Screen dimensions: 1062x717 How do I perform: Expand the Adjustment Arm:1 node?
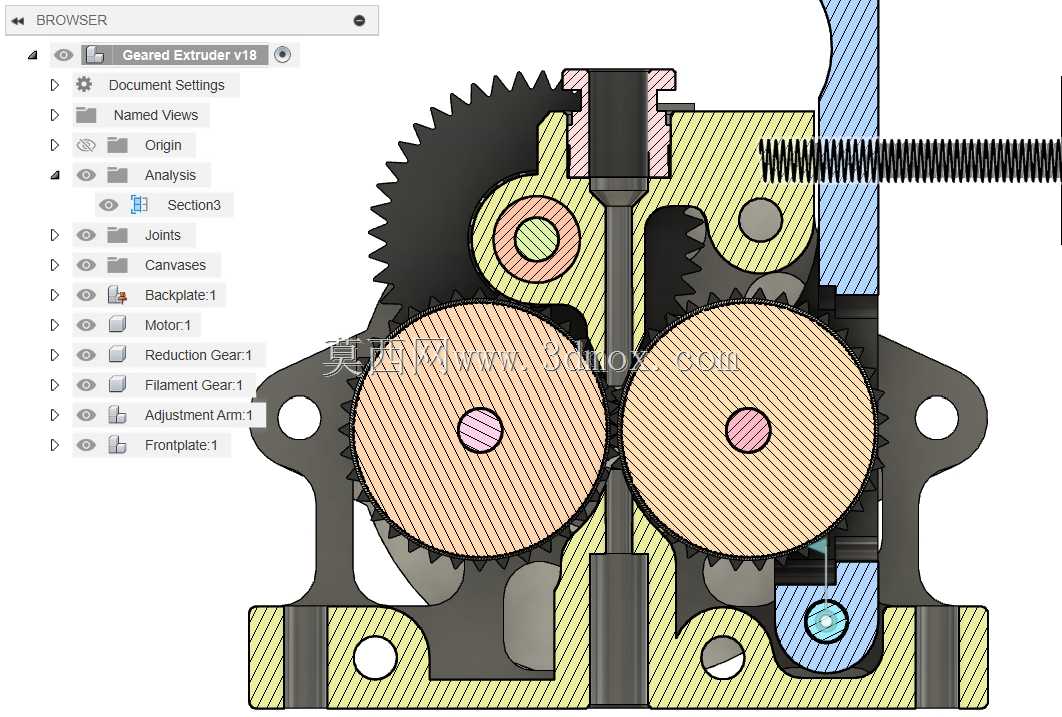point(55,414)
